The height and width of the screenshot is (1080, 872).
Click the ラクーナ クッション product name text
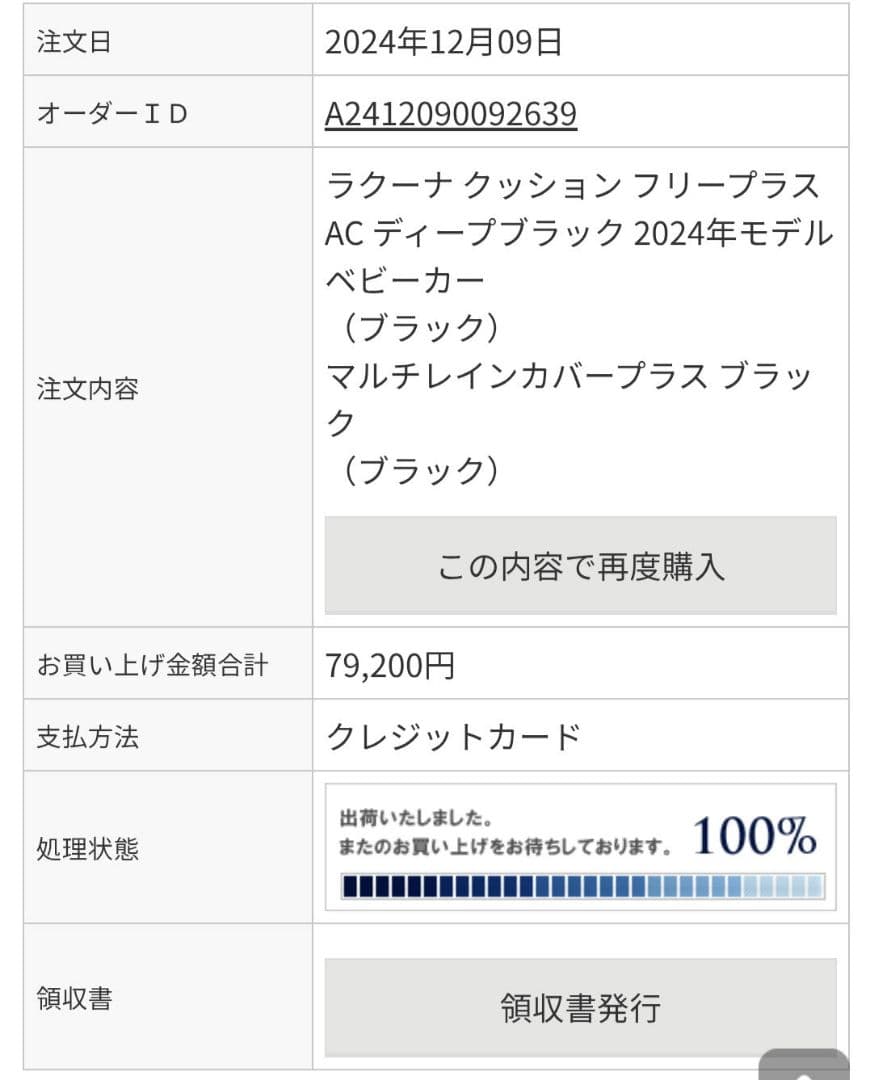570,183
